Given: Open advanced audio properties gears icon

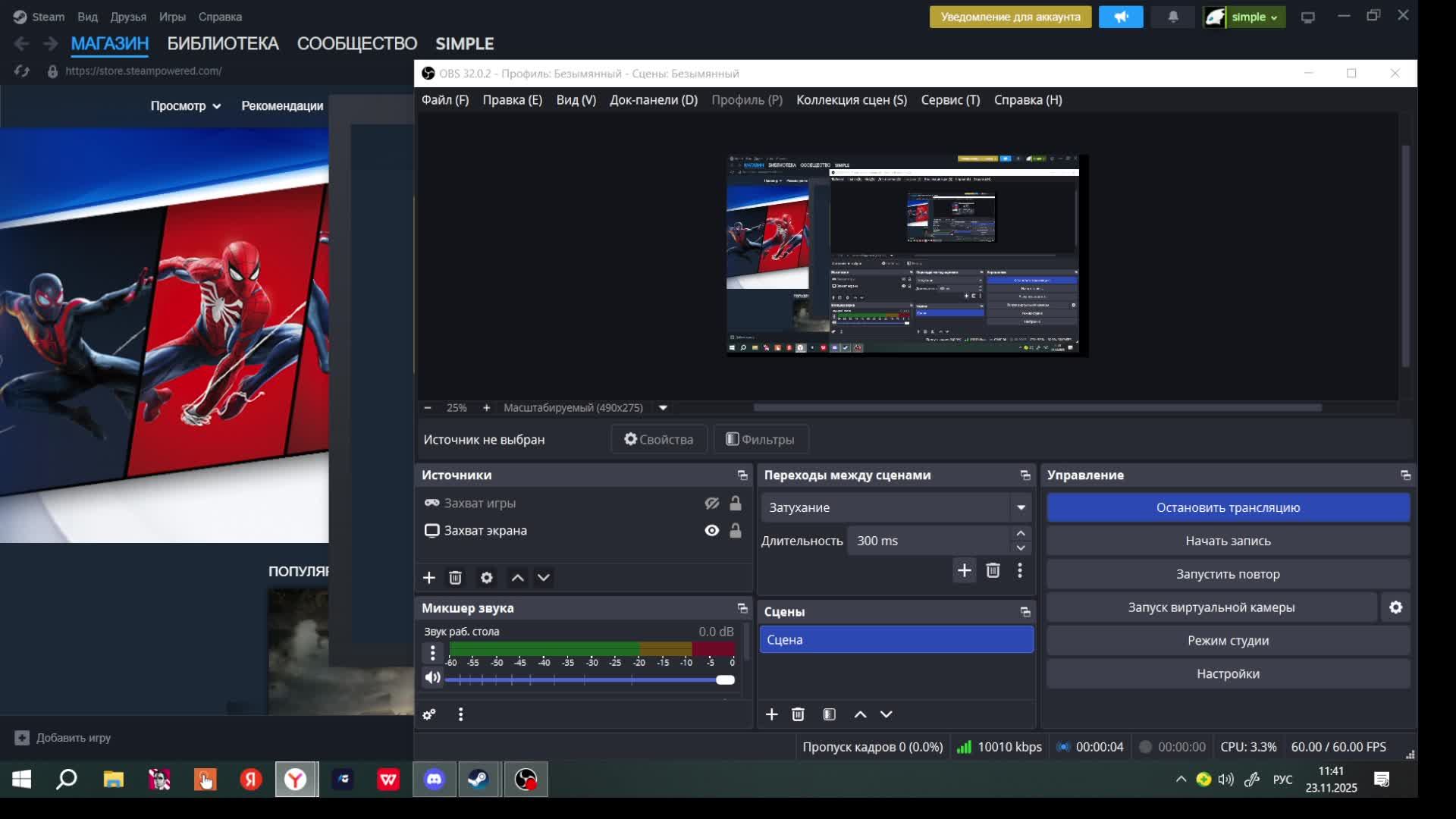Looking at the screenshot, I should (429, 714).
